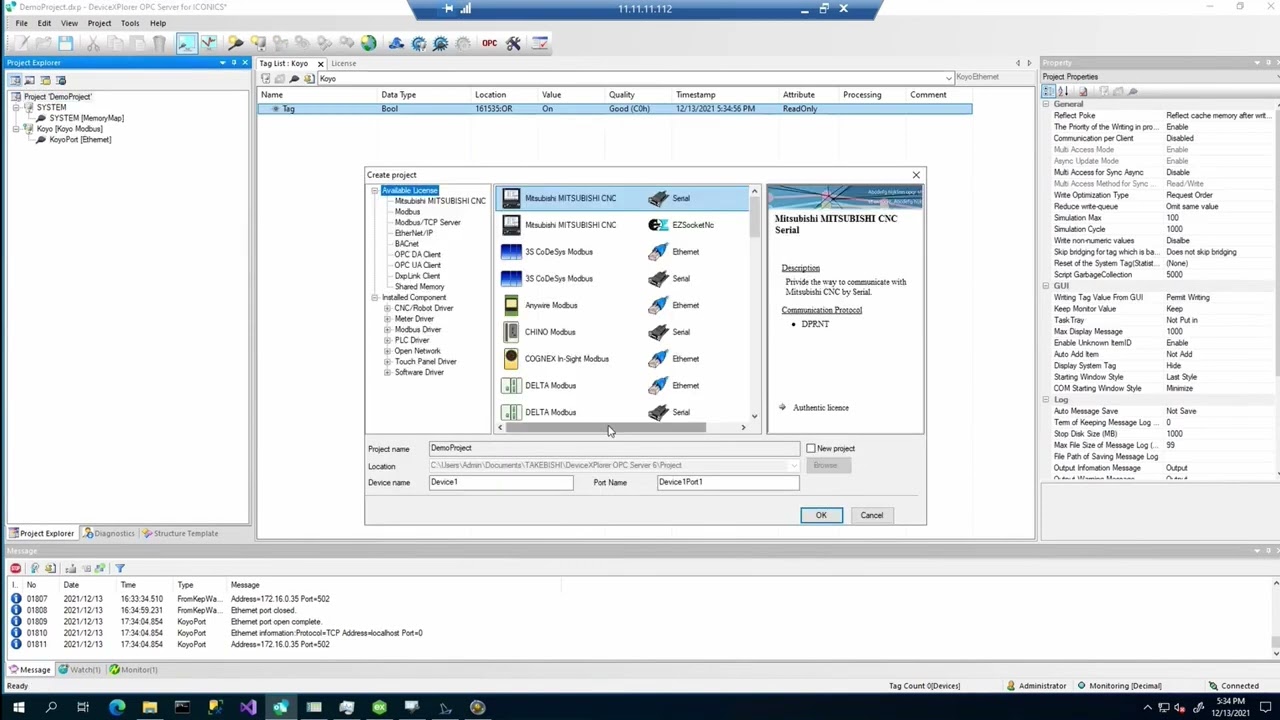The image size is (1280, 720).
Task: Switch to the Monitor(1) tab
Action: [x=134, y=670]
